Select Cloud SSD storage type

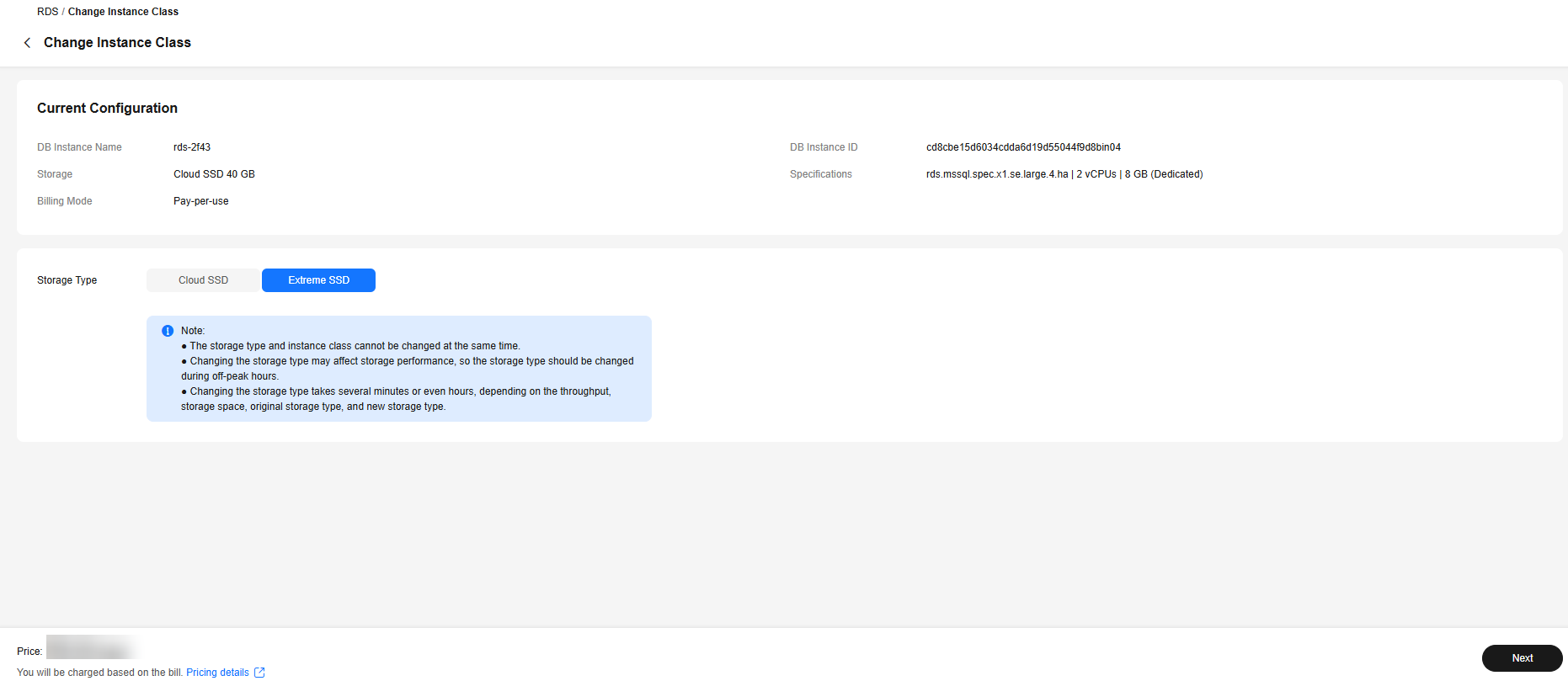[203, 280]
